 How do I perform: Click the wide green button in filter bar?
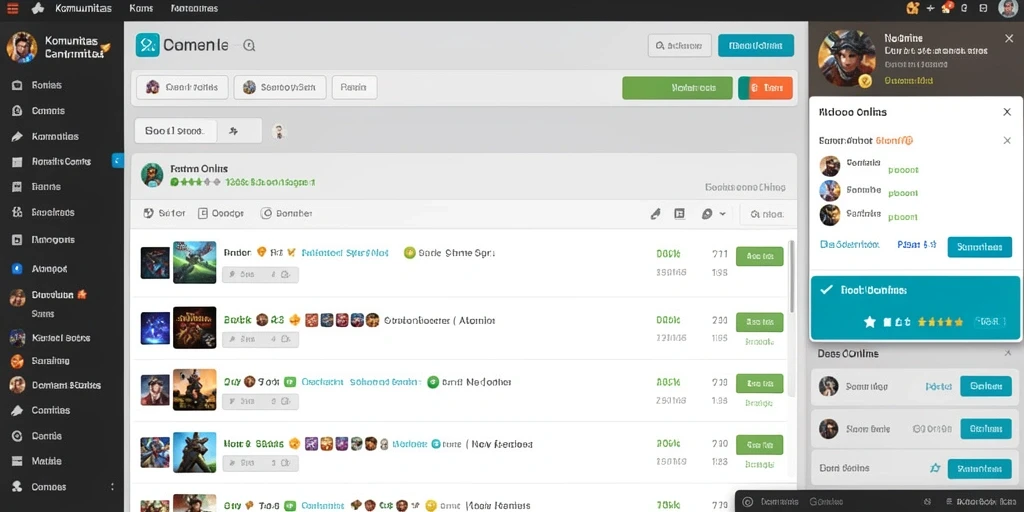[677, 88]
